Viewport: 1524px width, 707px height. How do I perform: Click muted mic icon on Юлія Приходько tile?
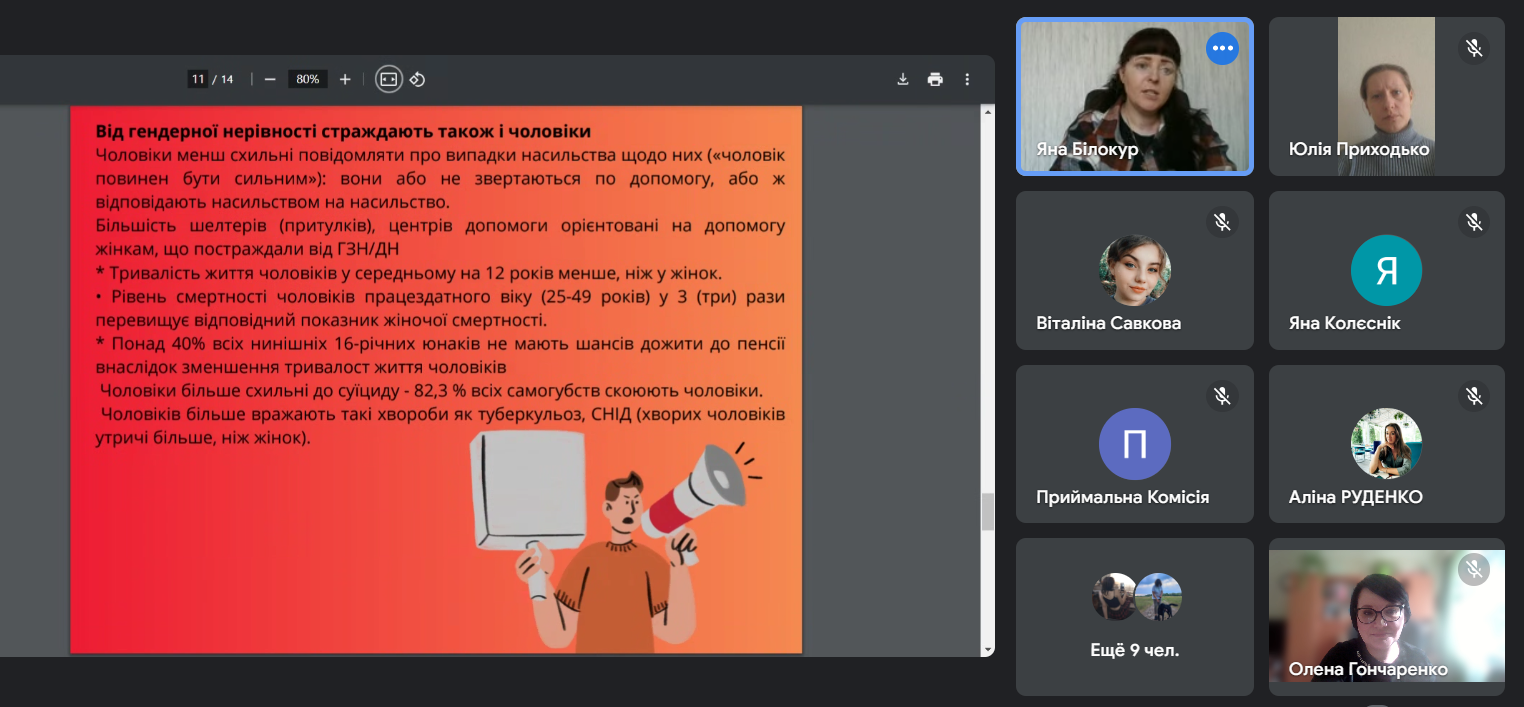1474,48
